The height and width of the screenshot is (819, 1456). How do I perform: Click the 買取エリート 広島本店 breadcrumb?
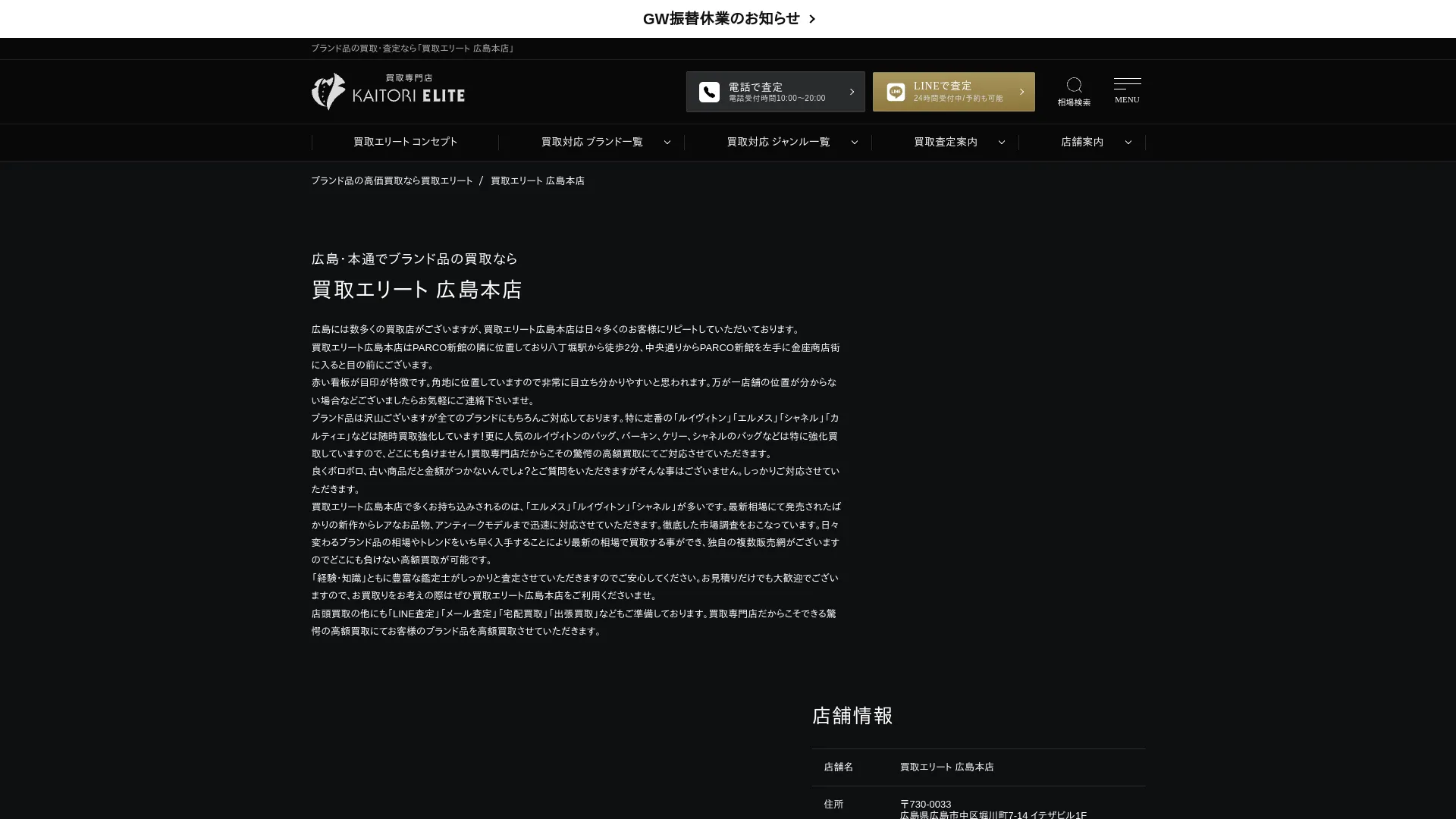538,180
